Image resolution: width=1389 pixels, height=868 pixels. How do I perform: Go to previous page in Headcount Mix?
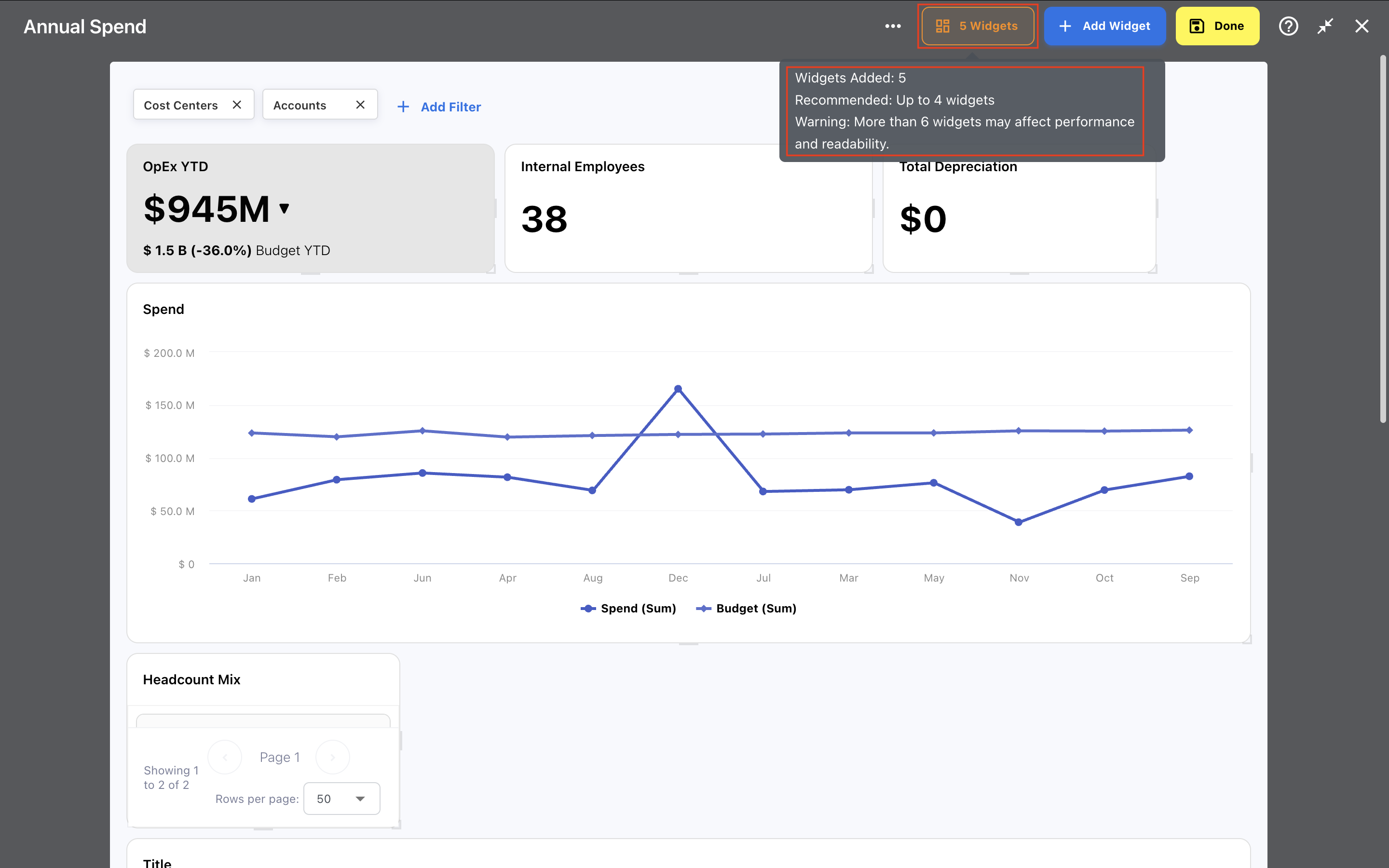pyautogui.click(x=224, y=757)
